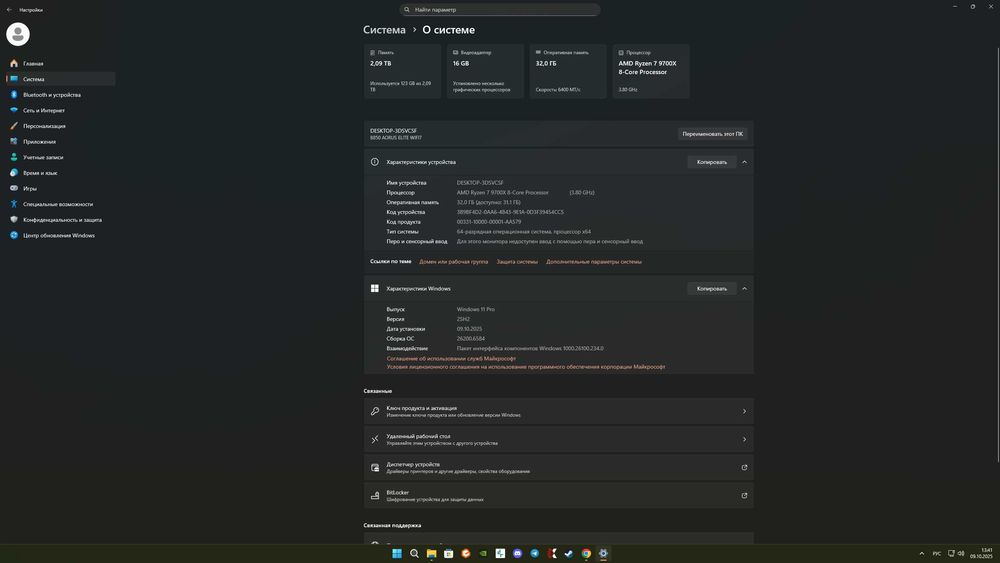Screen dimensions: 1000x563
Task: Open Диспетчер устройств row
Action: click(559, 467)
